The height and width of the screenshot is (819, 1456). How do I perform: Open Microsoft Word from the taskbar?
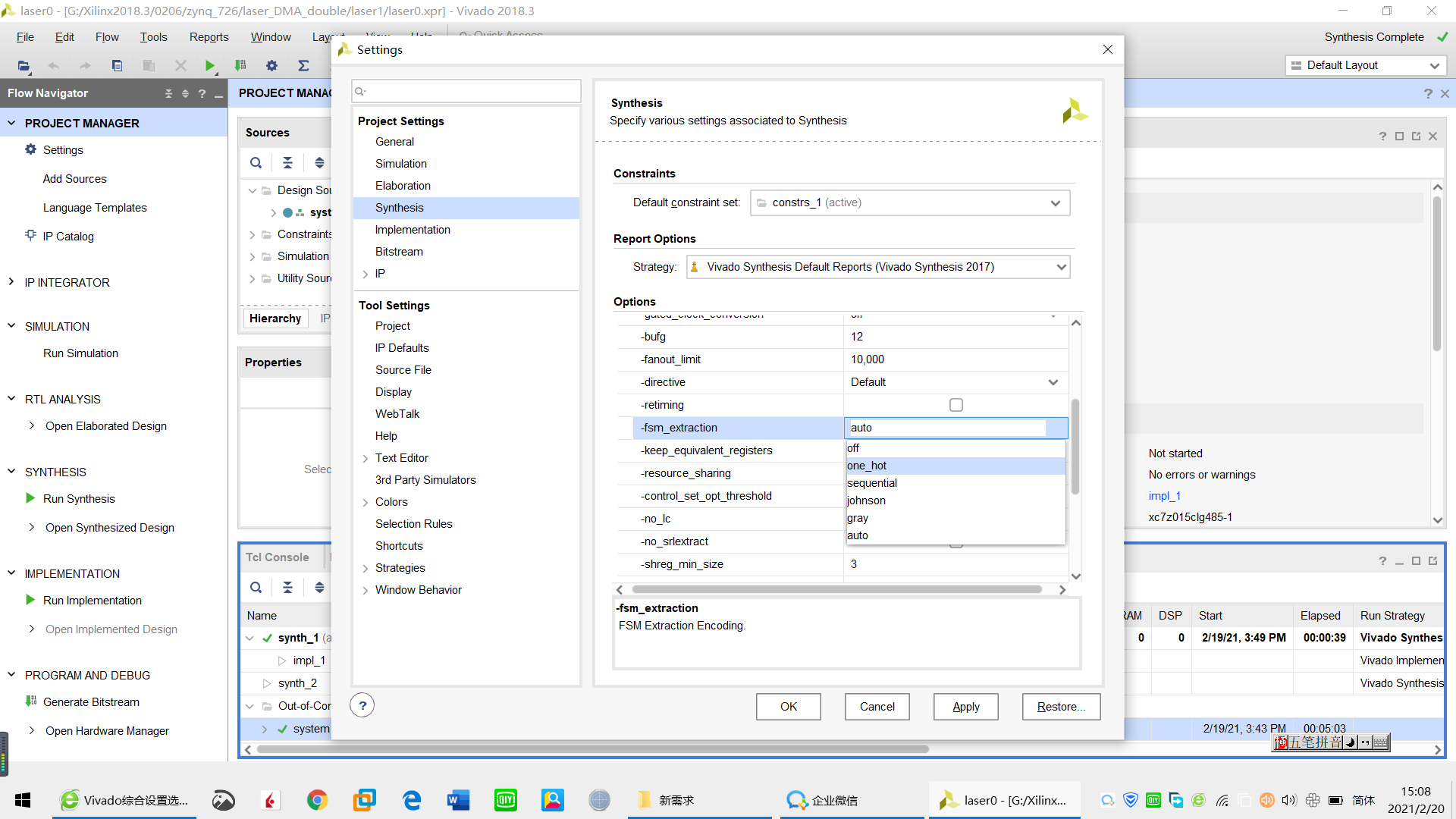click(x=458, y=800)
